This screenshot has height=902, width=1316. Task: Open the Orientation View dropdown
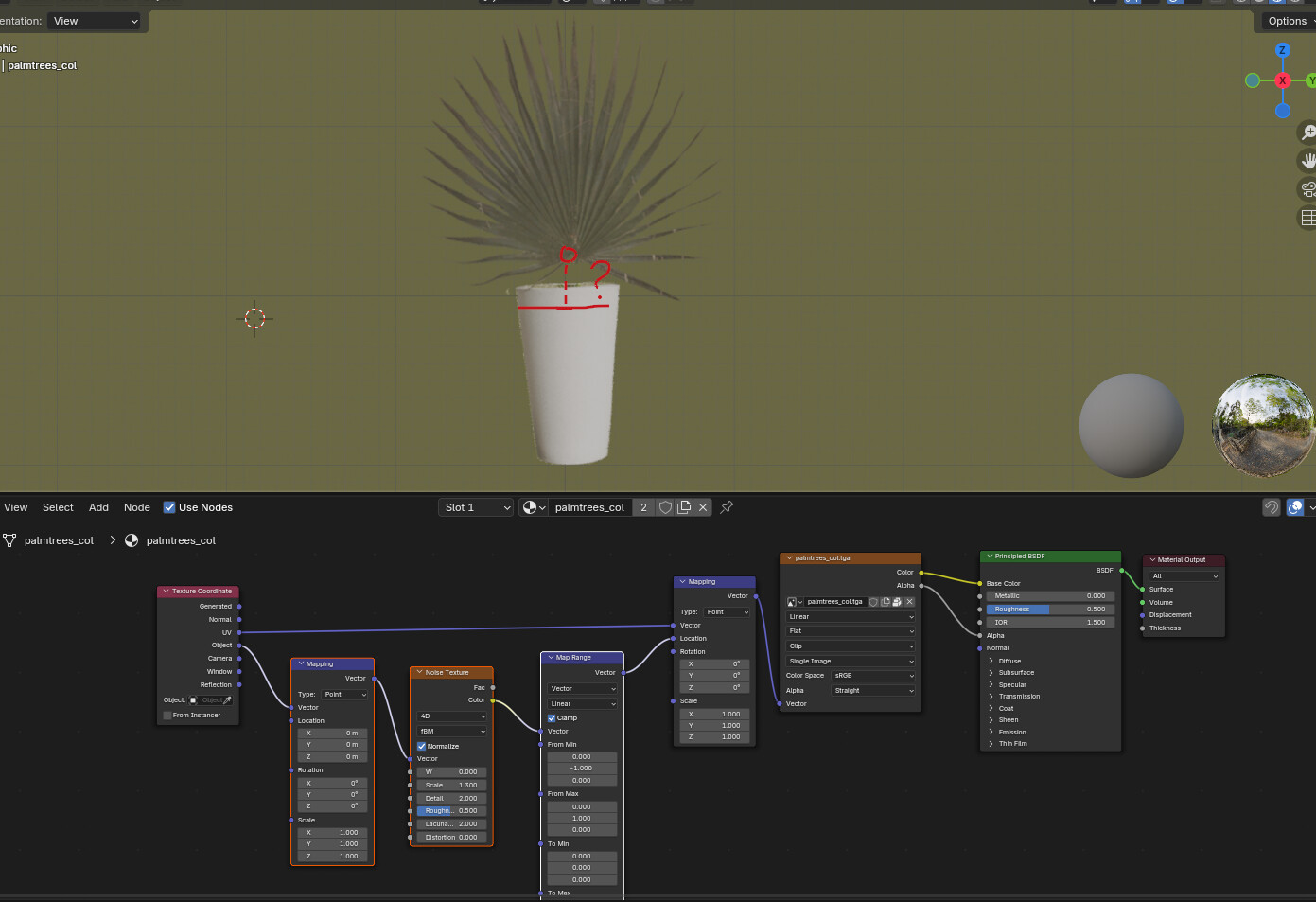(x=95, y=21)
